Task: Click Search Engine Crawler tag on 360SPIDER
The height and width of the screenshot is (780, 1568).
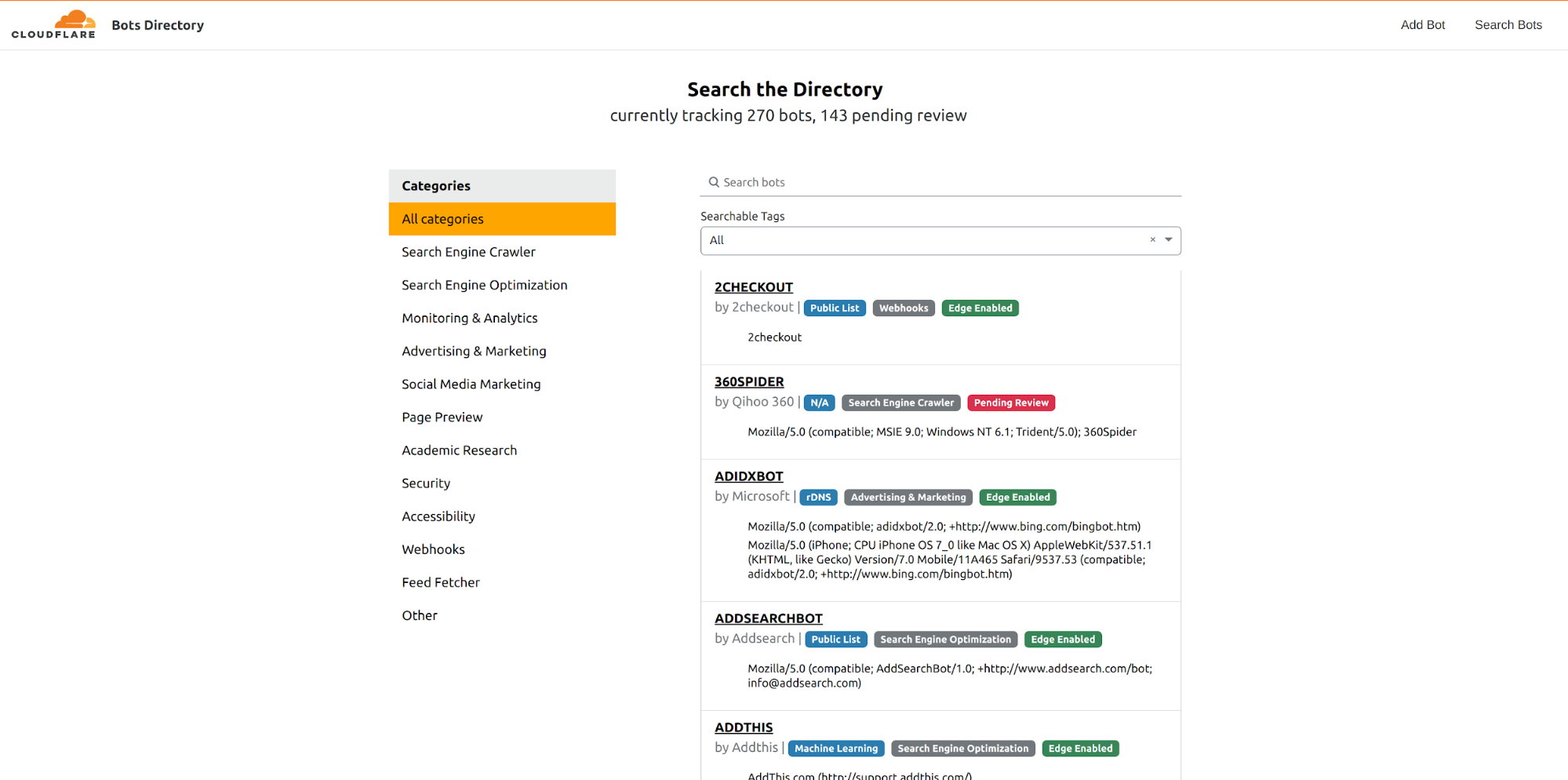Action: [900, 403]
